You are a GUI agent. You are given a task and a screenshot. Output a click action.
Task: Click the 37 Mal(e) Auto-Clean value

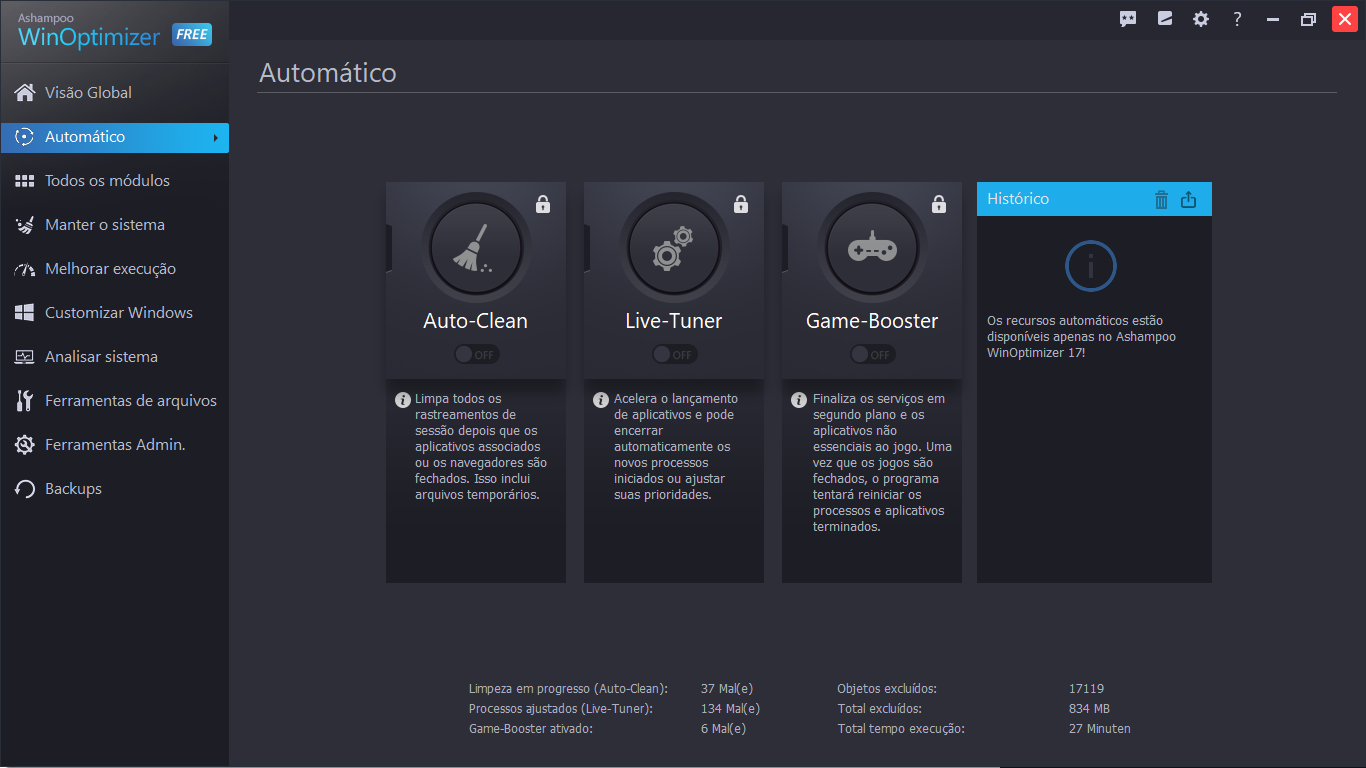click(727, 689)
